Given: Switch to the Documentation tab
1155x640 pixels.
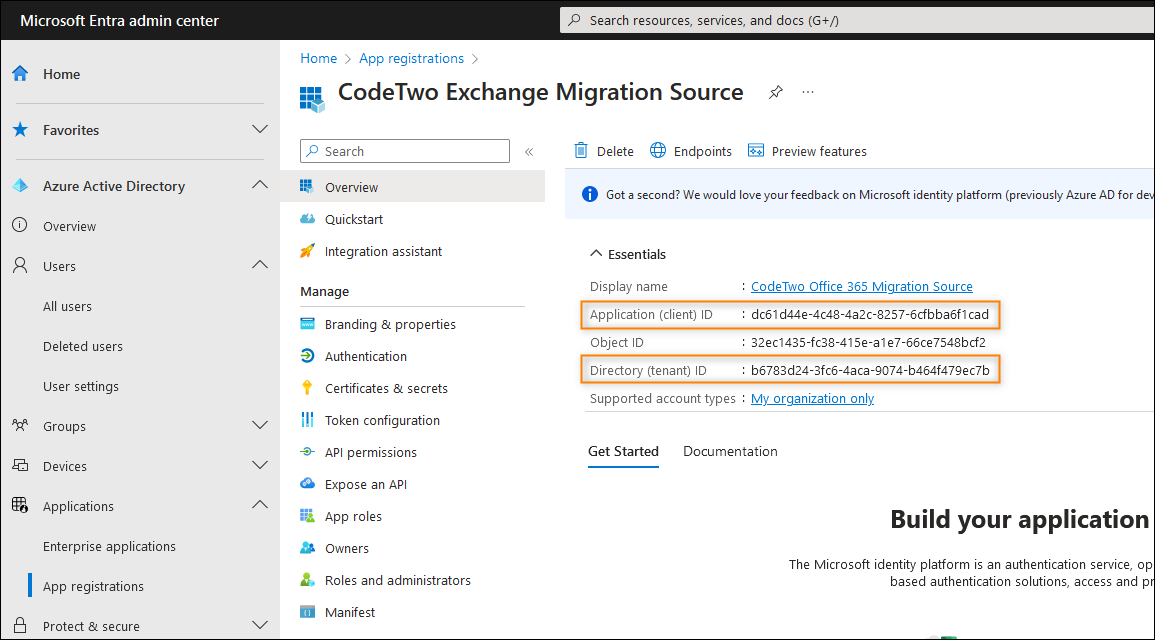Looking at the screenshot, I should [730, 451].
